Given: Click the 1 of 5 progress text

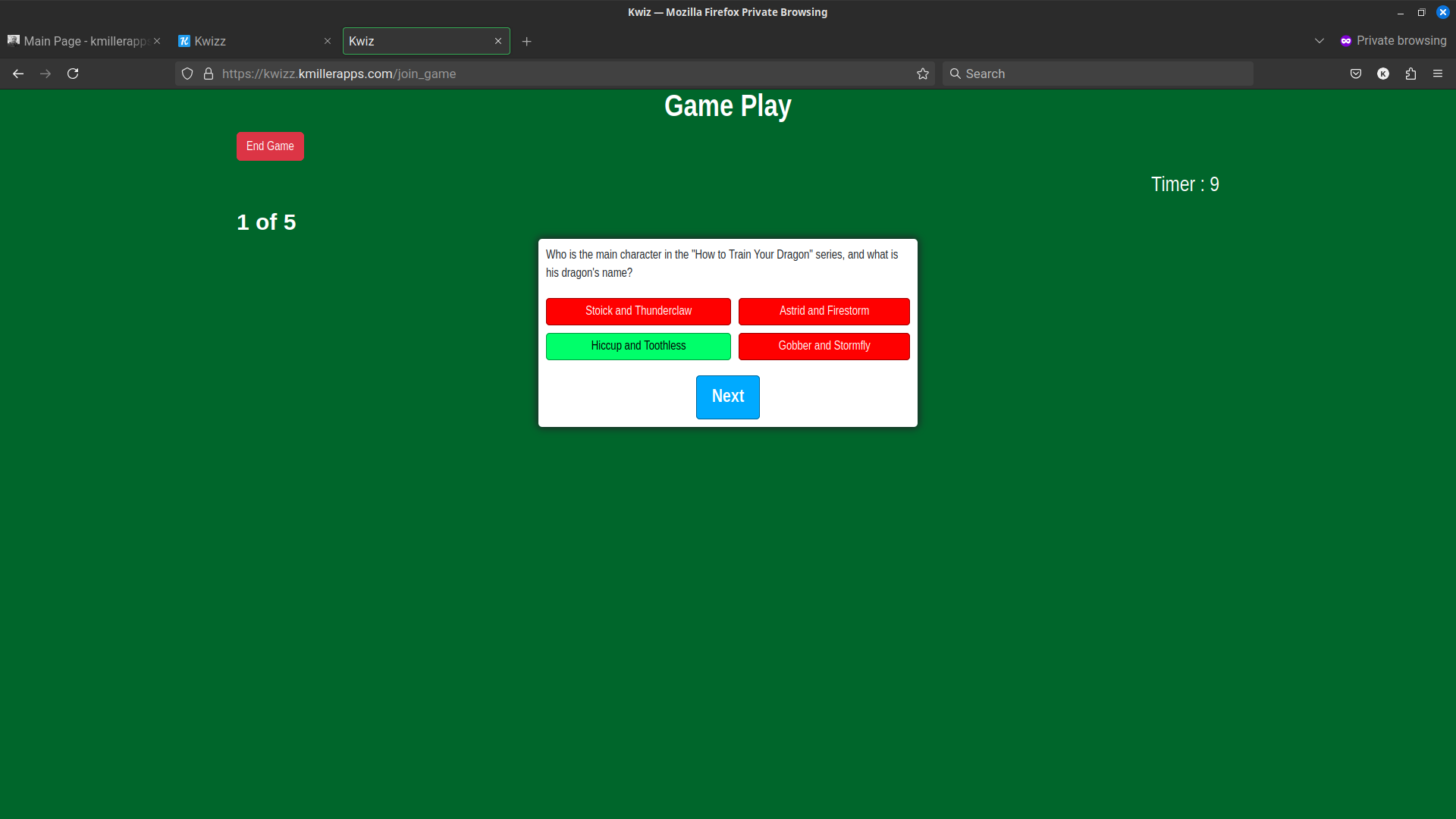Looking at the screenshot, I should pos(266,222).
